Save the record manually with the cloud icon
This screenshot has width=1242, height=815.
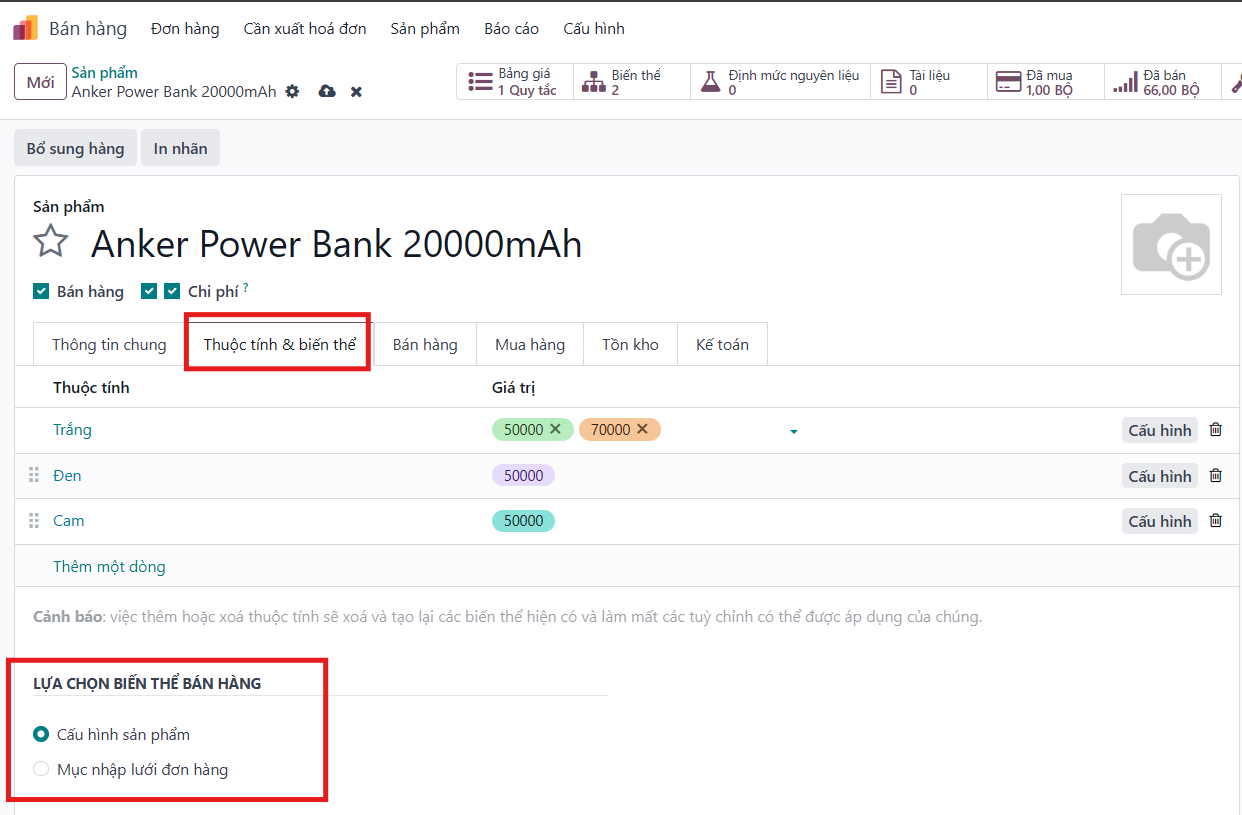[327, 91]
